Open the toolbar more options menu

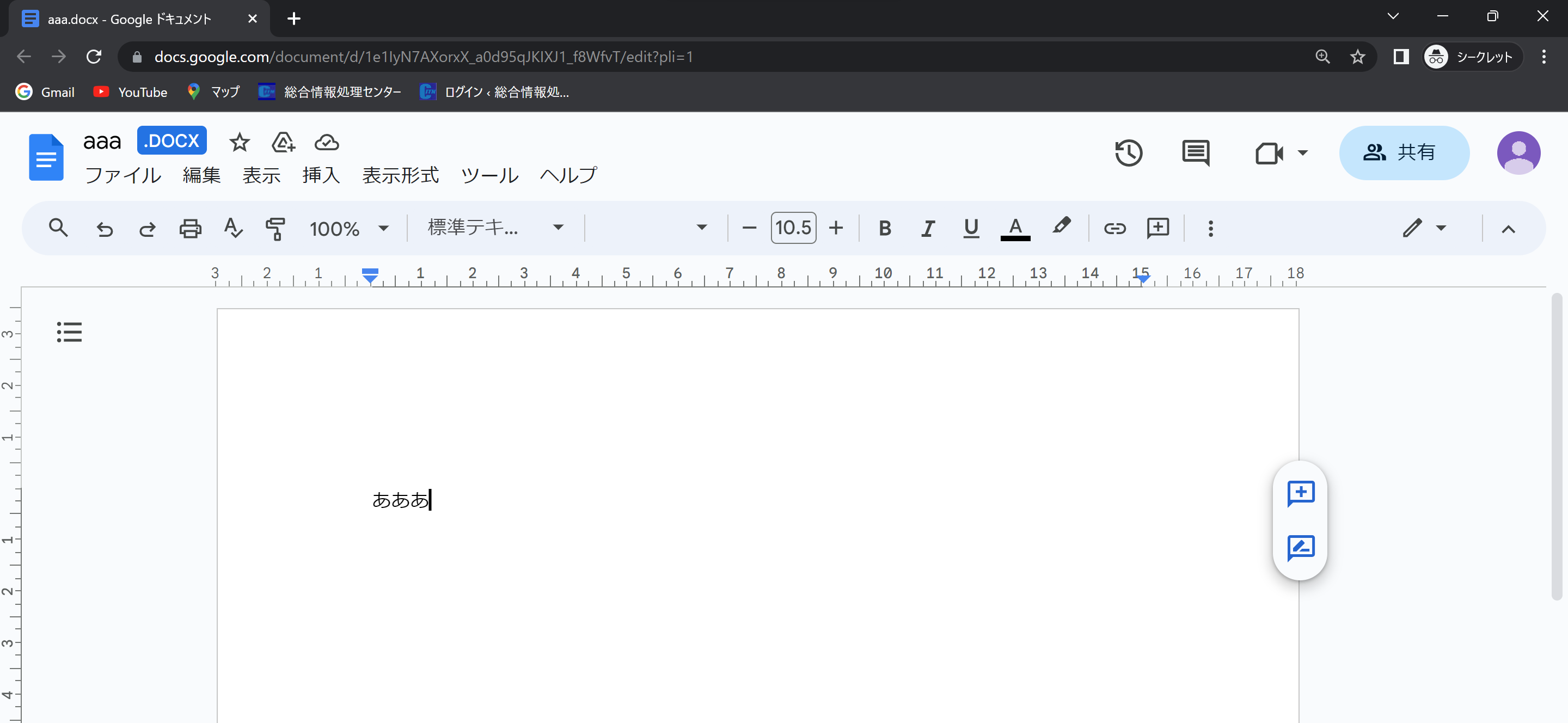click(x=1211, y=228)
